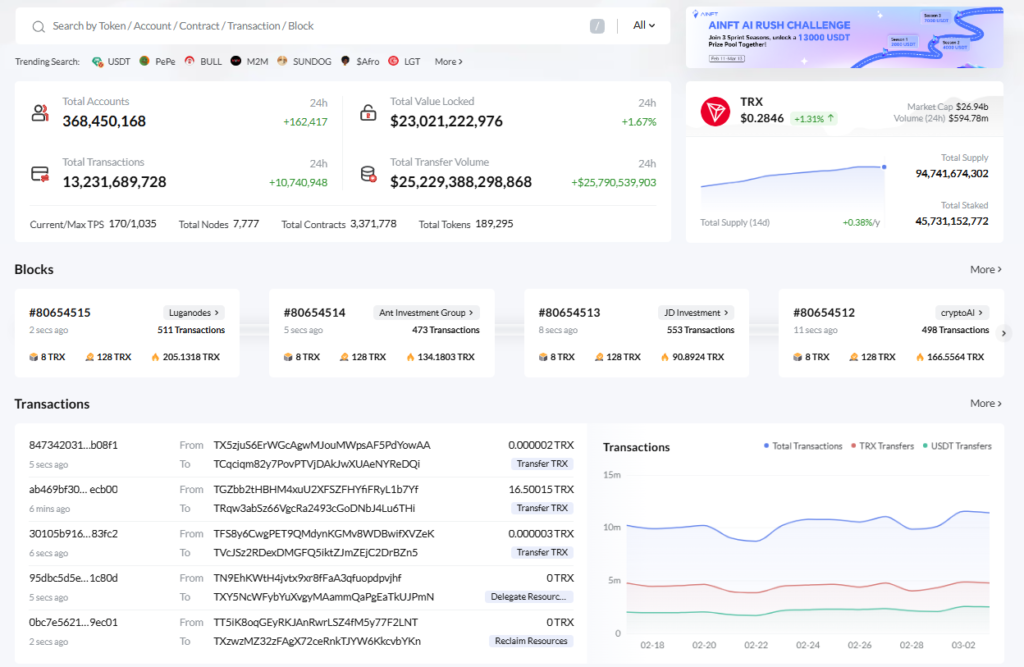Click the TRX logo icon

click(x=715, y=112)
